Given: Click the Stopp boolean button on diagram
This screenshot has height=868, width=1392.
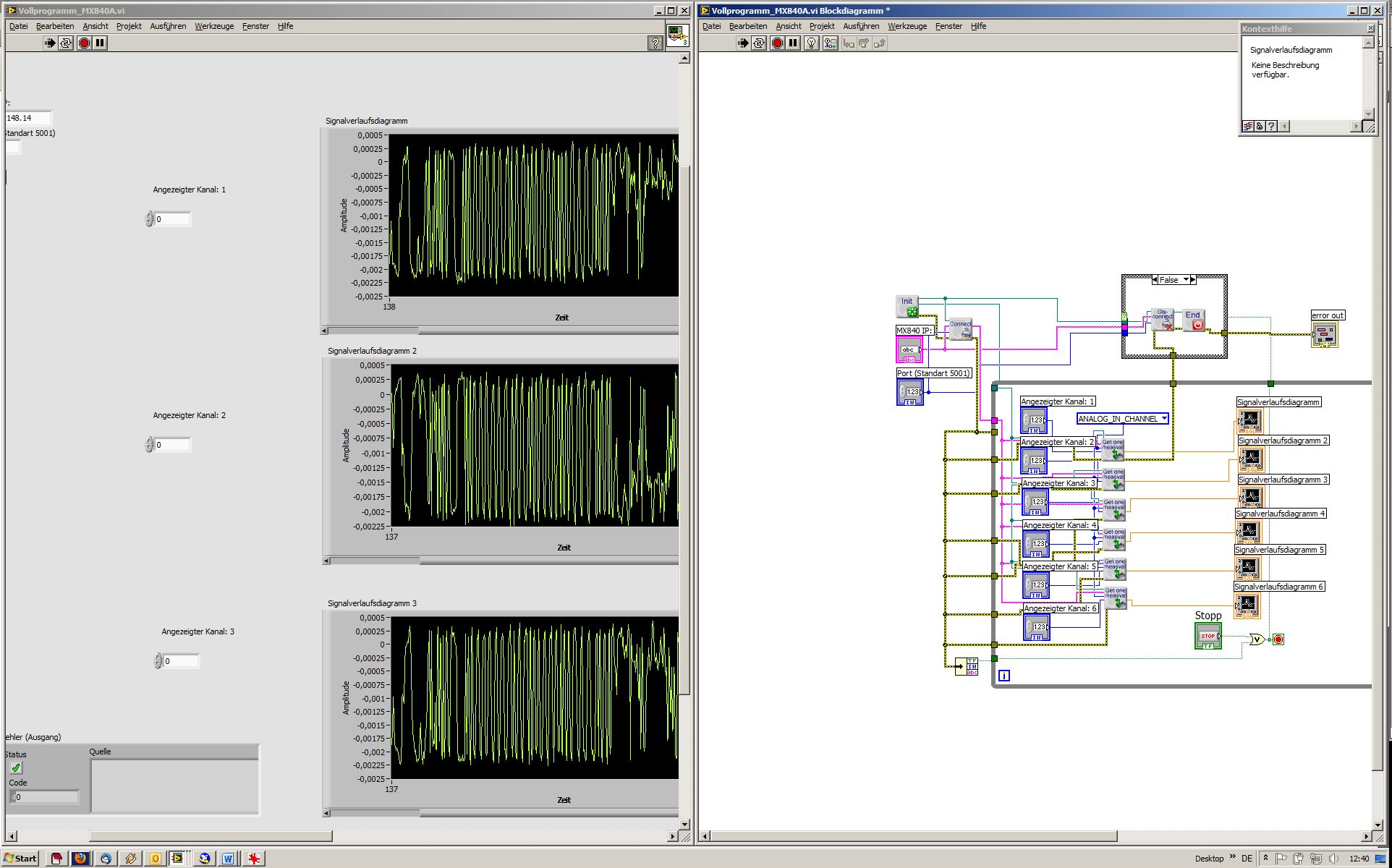Looking at the screenshot, I should click(1208, 637).
